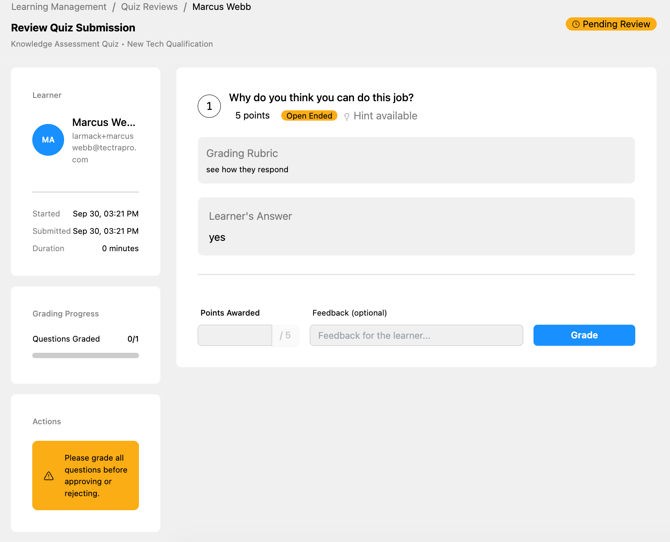Click the 'Please grade all questions' warning
670x542 pixels.
85,475
